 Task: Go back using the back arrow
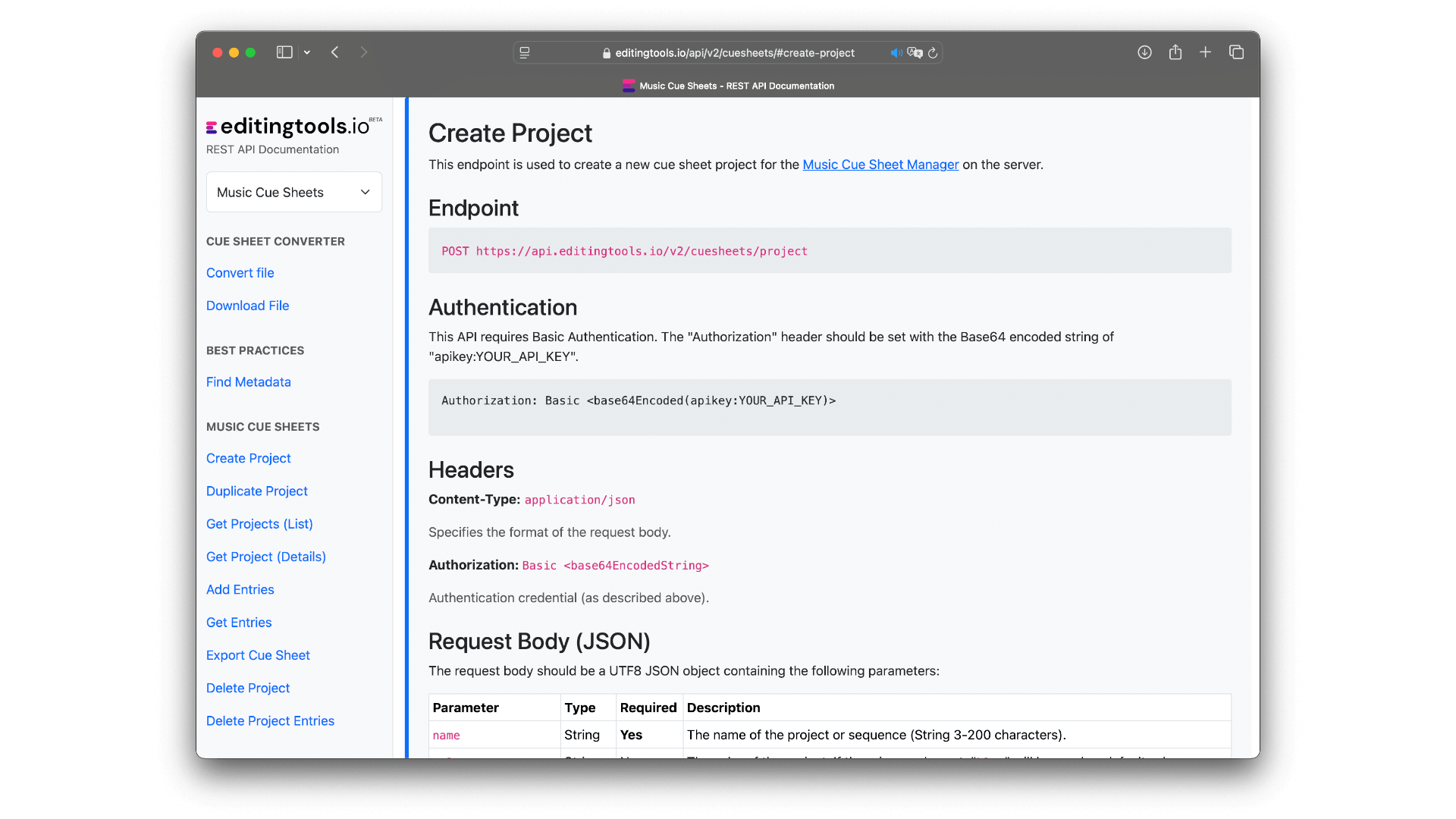(335, 52)
